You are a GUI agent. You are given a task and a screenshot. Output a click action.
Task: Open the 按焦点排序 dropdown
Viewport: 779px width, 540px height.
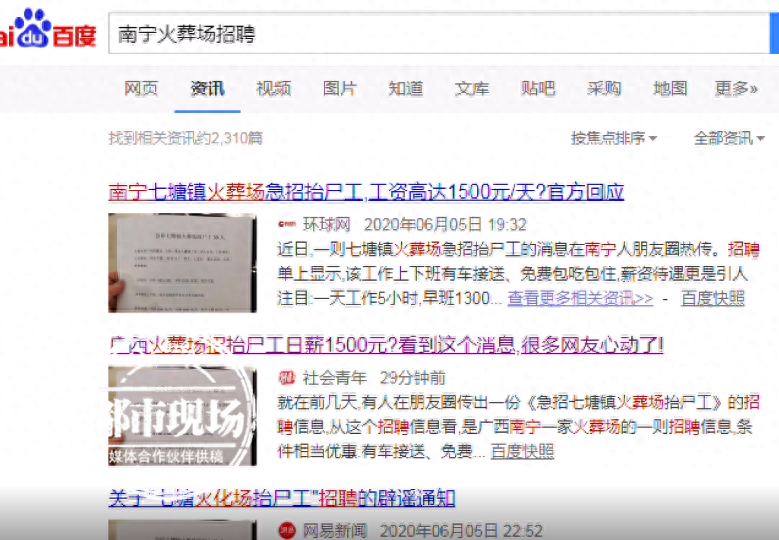coord(613,138)
